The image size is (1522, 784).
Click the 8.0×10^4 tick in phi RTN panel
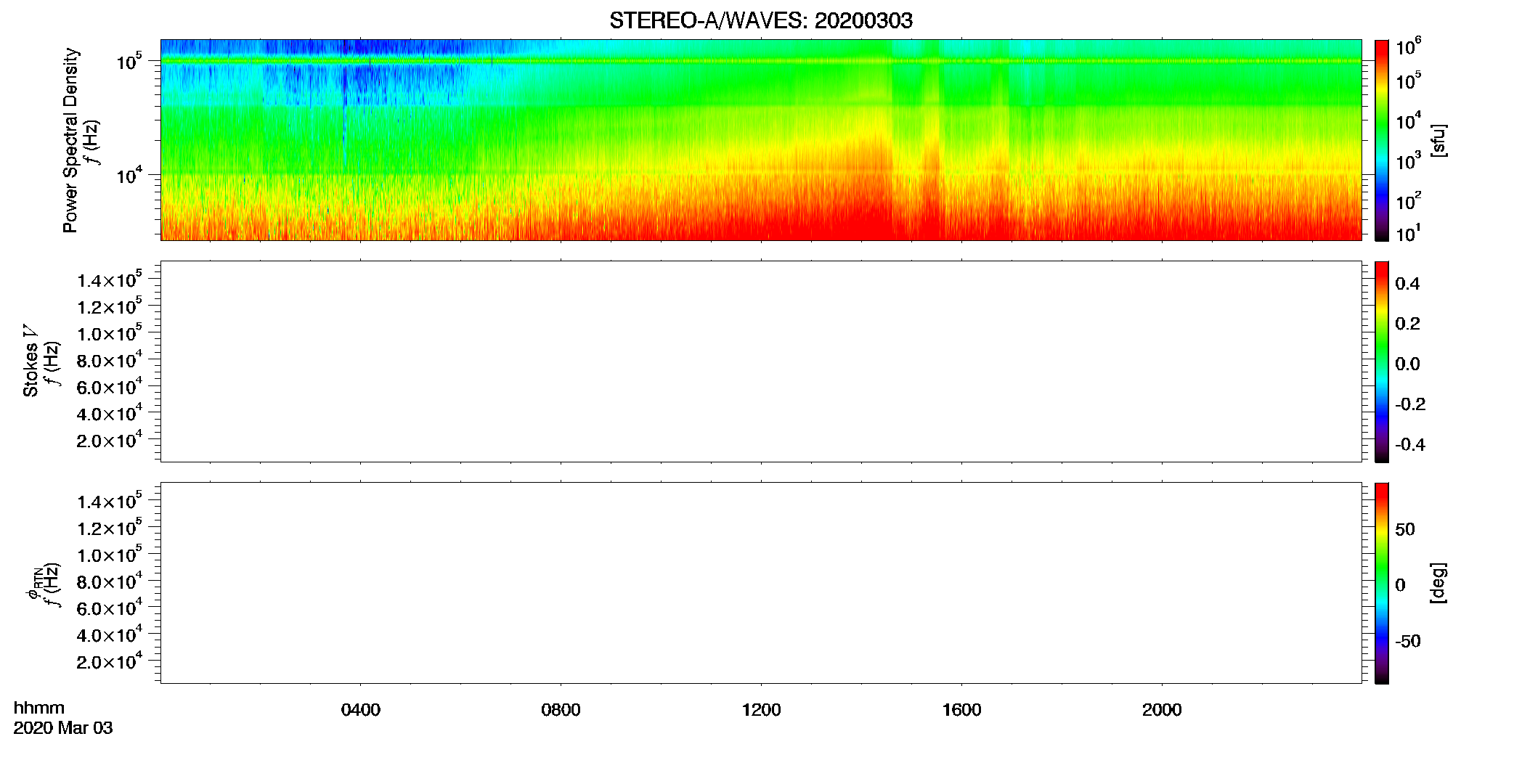click(110, 581)
